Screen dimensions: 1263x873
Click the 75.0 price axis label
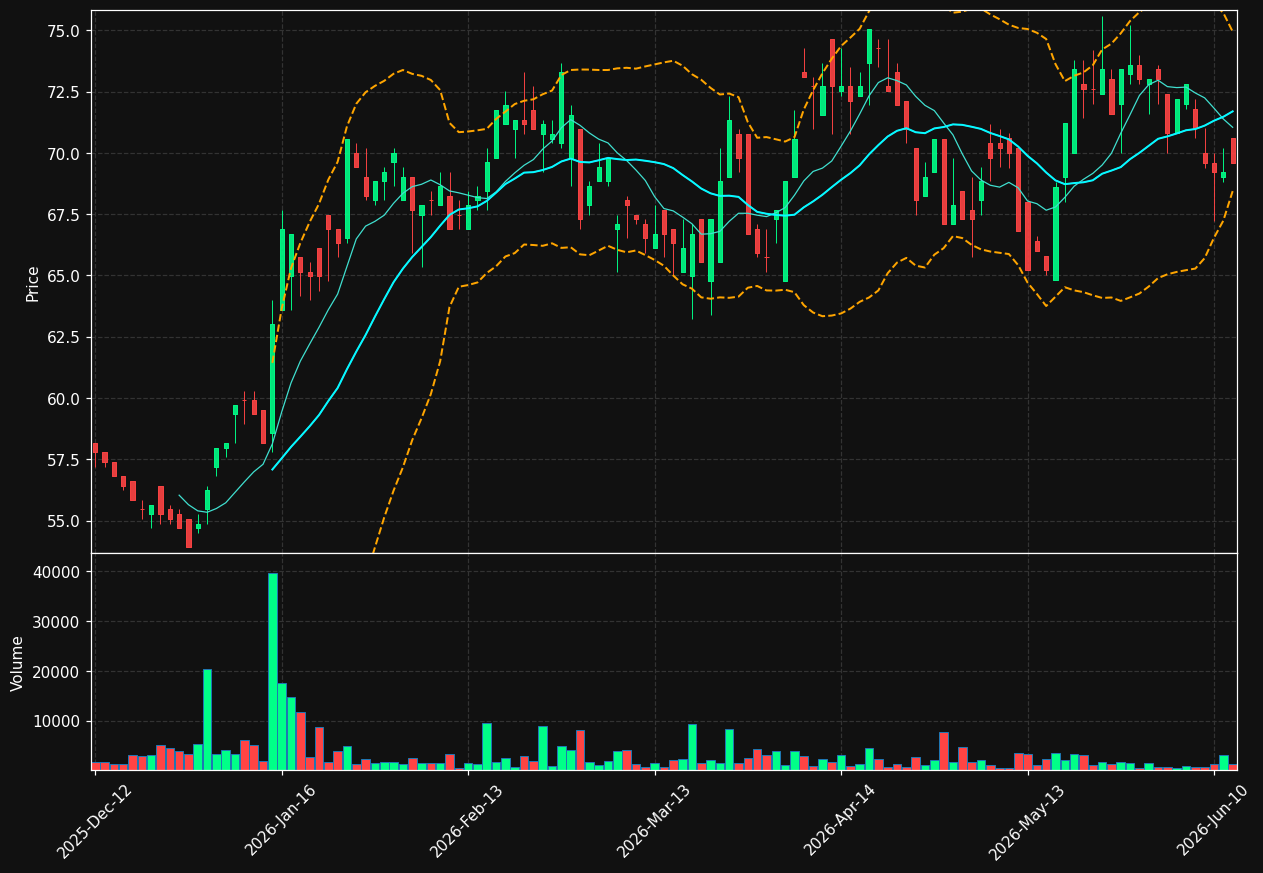pyautogui.click(x=63, y=31)
